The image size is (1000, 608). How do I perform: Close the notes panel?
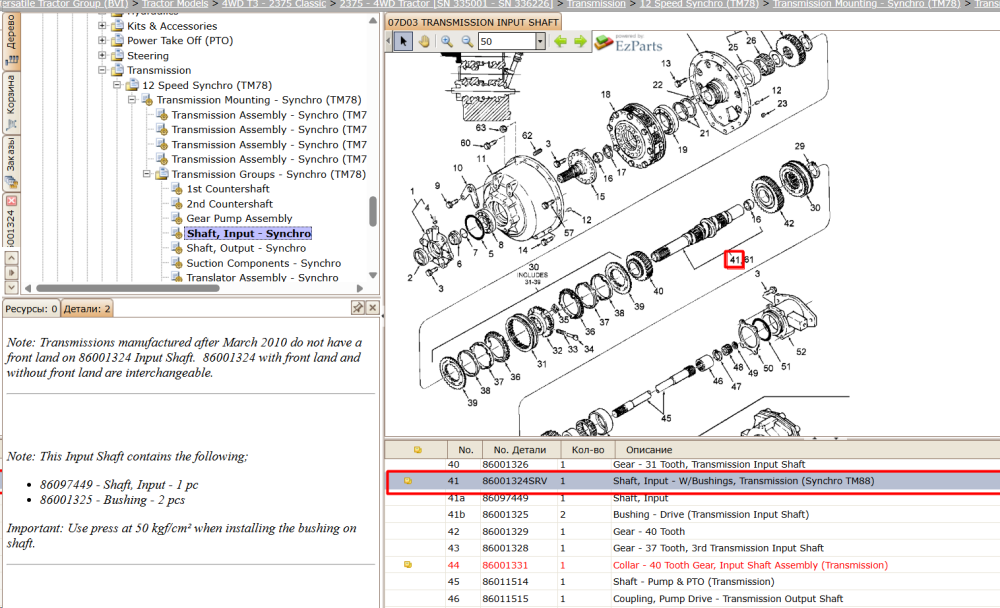(x=372, y=308)
